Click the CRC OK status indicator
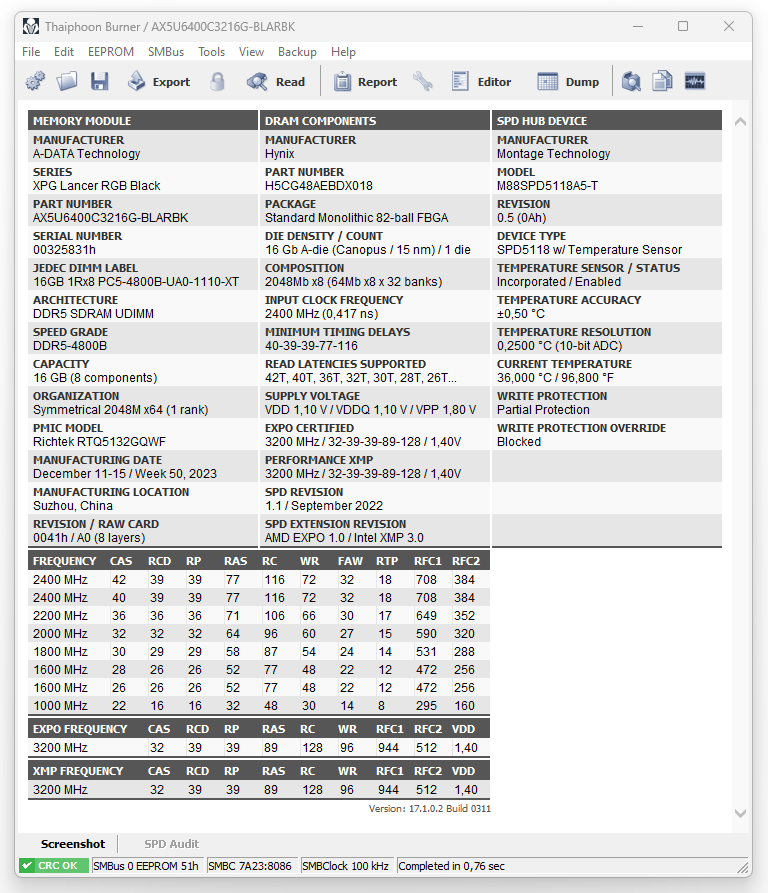 point(54,866)
